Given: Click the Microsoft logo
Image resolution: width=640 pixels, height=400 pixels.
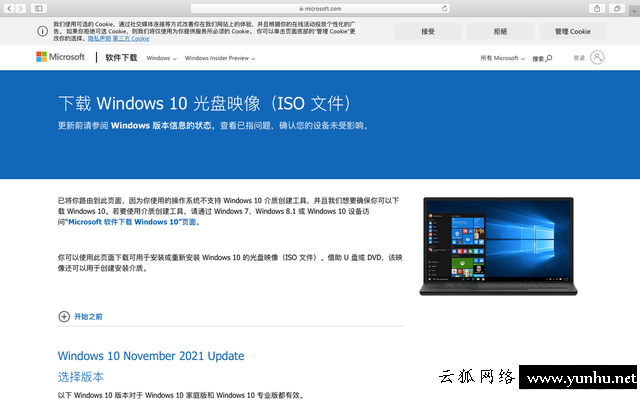Looking at the screenshot, I should click(60, 57).
